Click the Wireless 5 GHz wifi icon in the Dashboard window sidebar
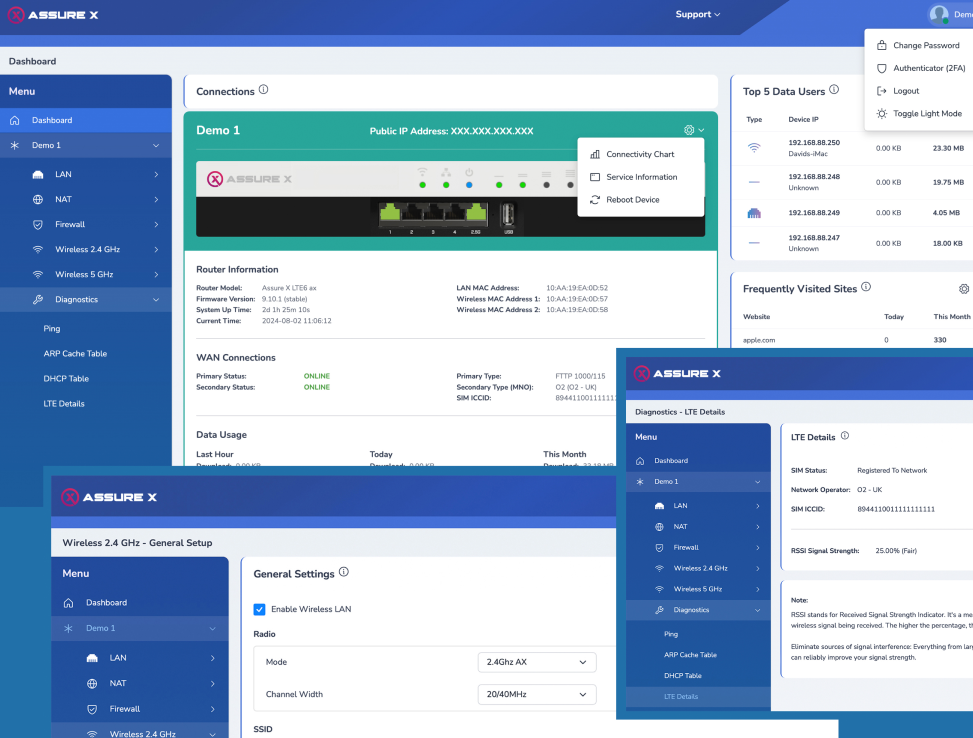The height and width of the screenshot is (738, 973). click(x=38, y=274)
